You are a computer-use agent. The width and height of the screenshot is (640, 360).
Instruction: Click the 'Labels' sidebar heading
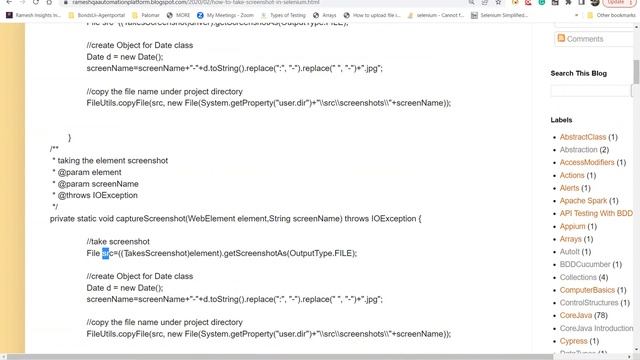coord(561,120)
